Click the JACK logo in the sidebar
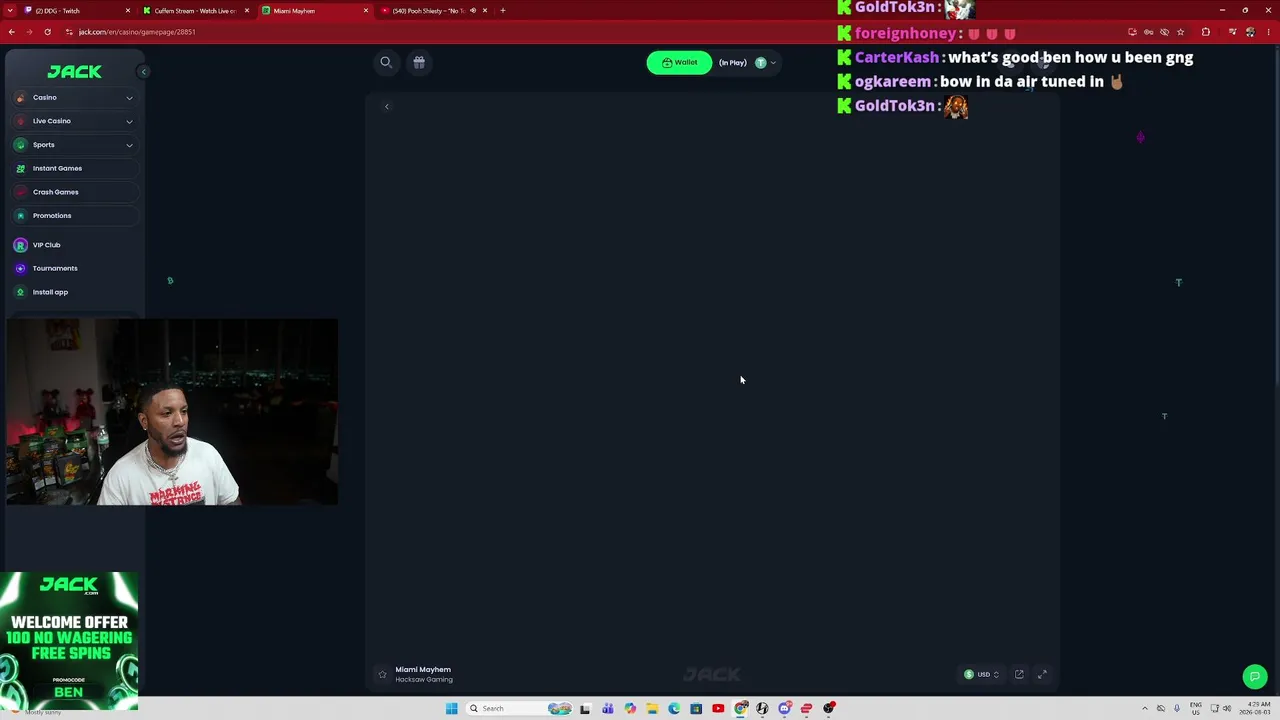Screen dimensions: 1280x720 coord(75,72)
